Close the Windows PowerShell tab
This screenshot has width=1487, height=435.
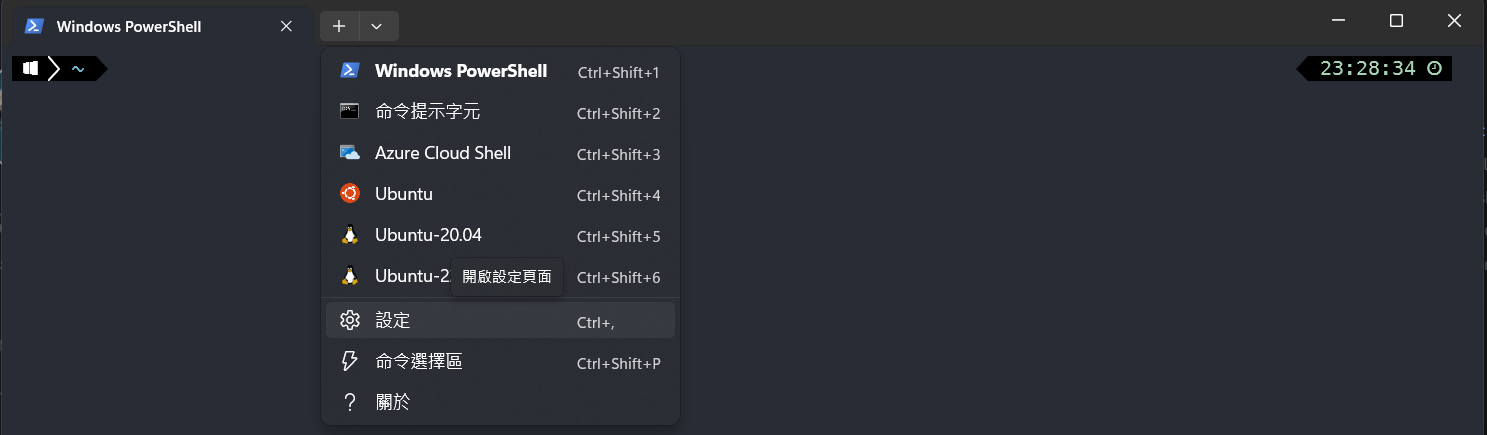[x=286, y=26]
